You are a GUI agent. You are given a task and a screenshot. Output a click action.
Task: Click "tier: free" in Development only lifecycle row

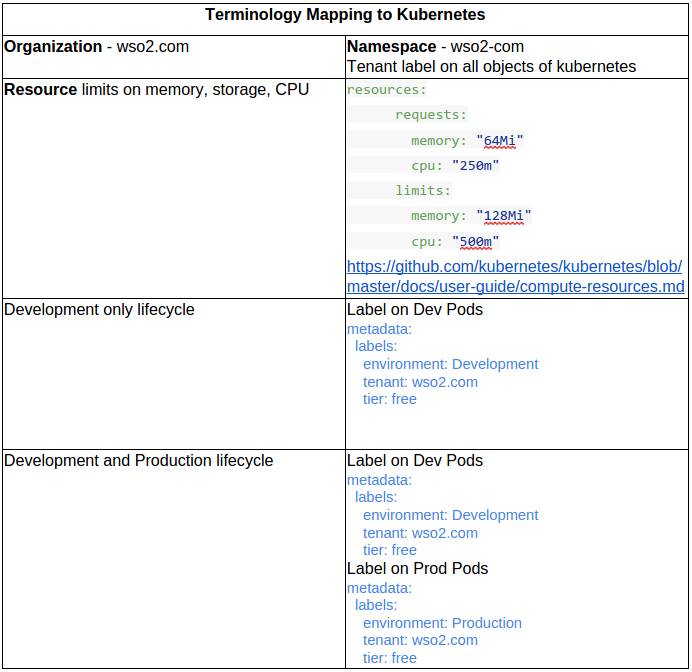[x=390, y=399]
